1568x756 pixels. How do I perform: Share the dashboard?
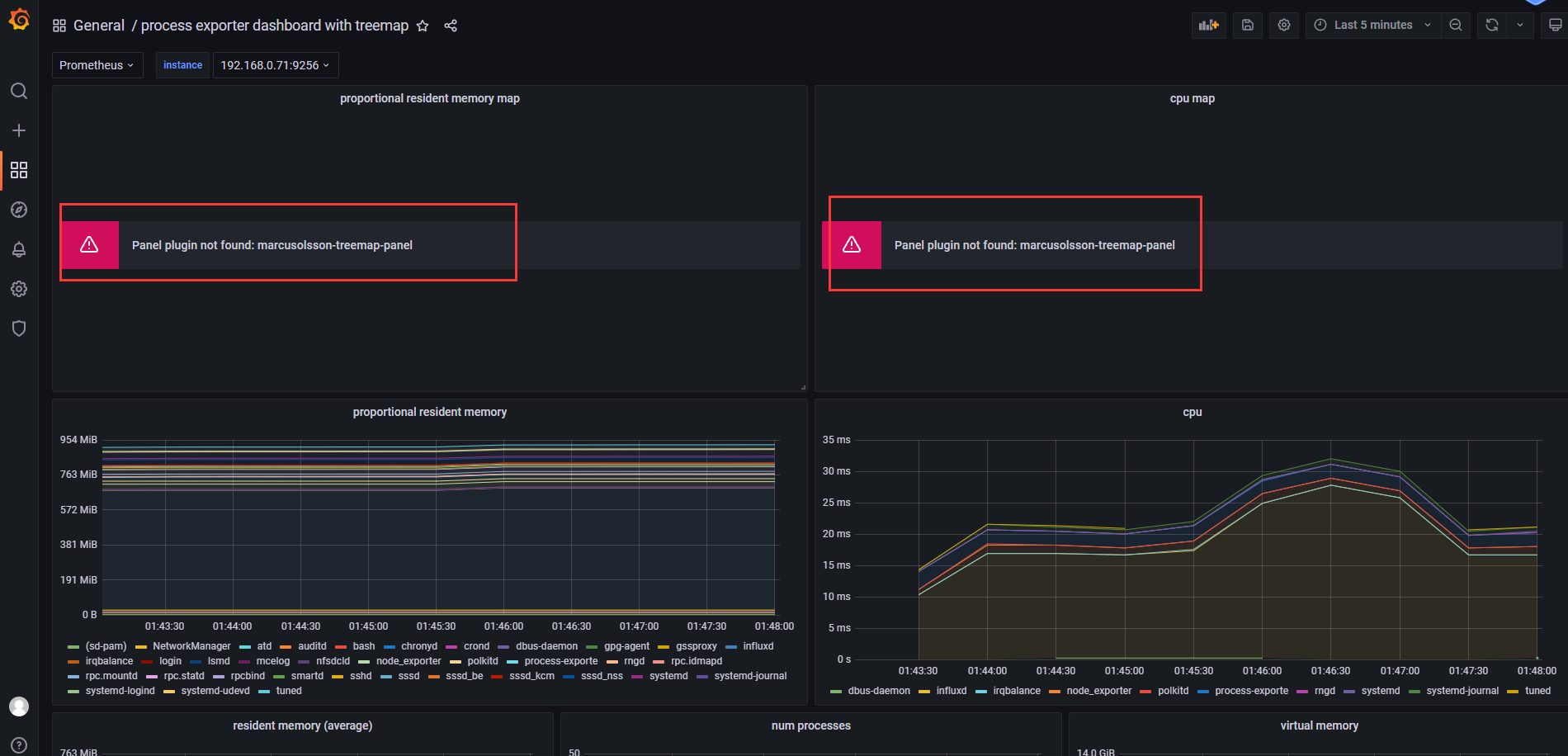click(x=451, y=26)
